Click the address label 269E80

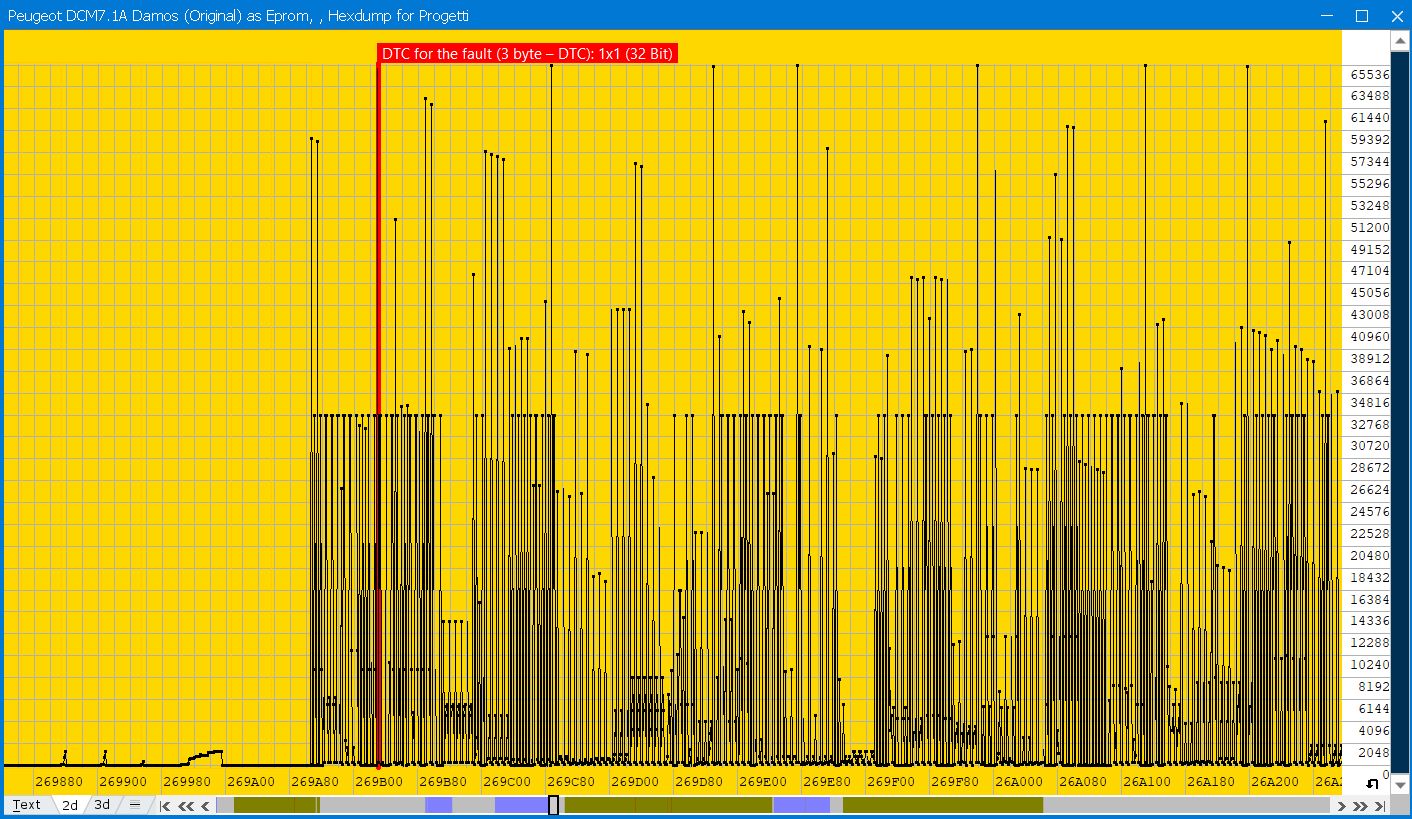click(x=827, y=781)
